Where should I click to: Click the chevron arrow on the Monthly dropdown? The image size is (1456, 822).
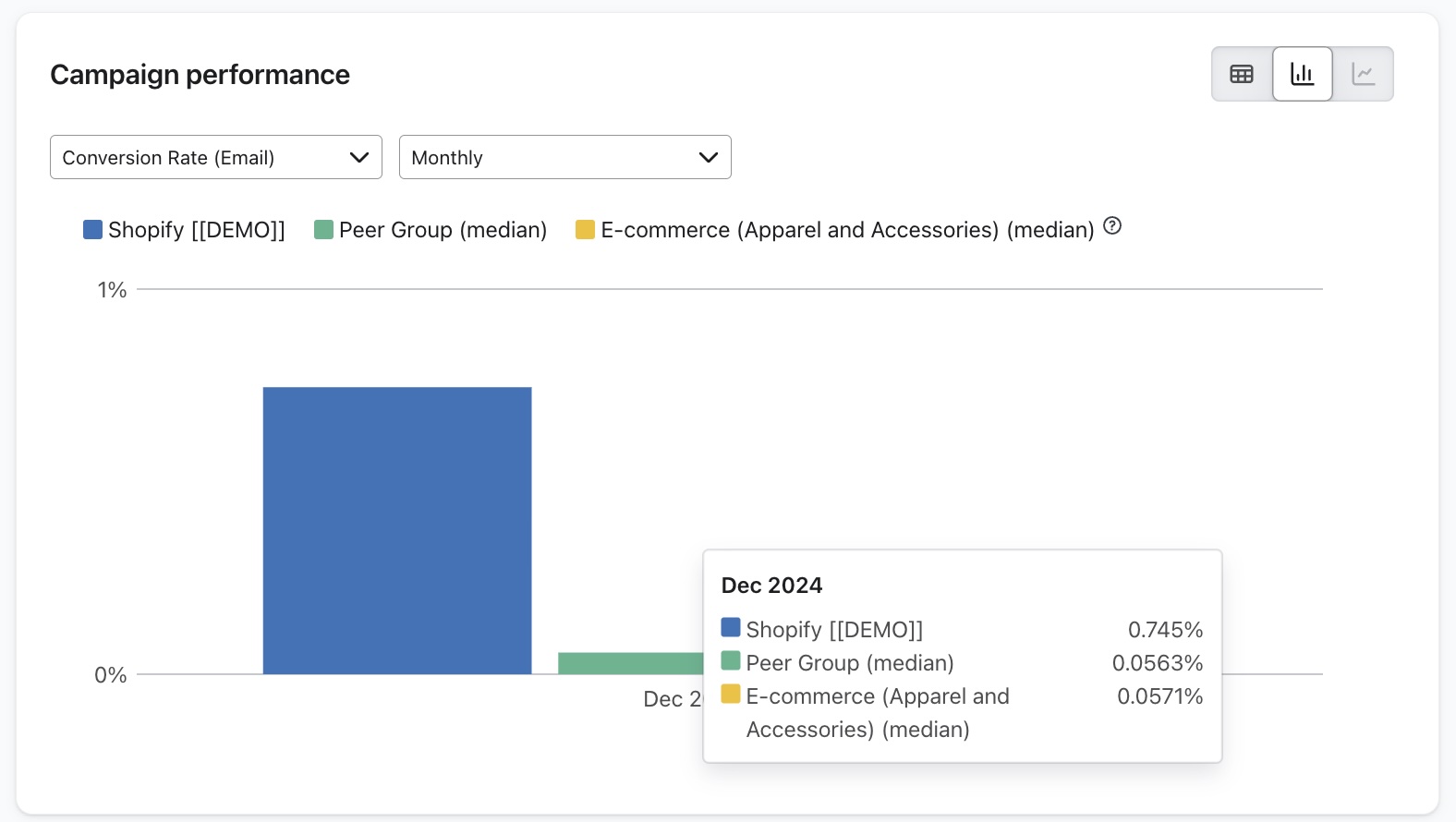(708, 158)
